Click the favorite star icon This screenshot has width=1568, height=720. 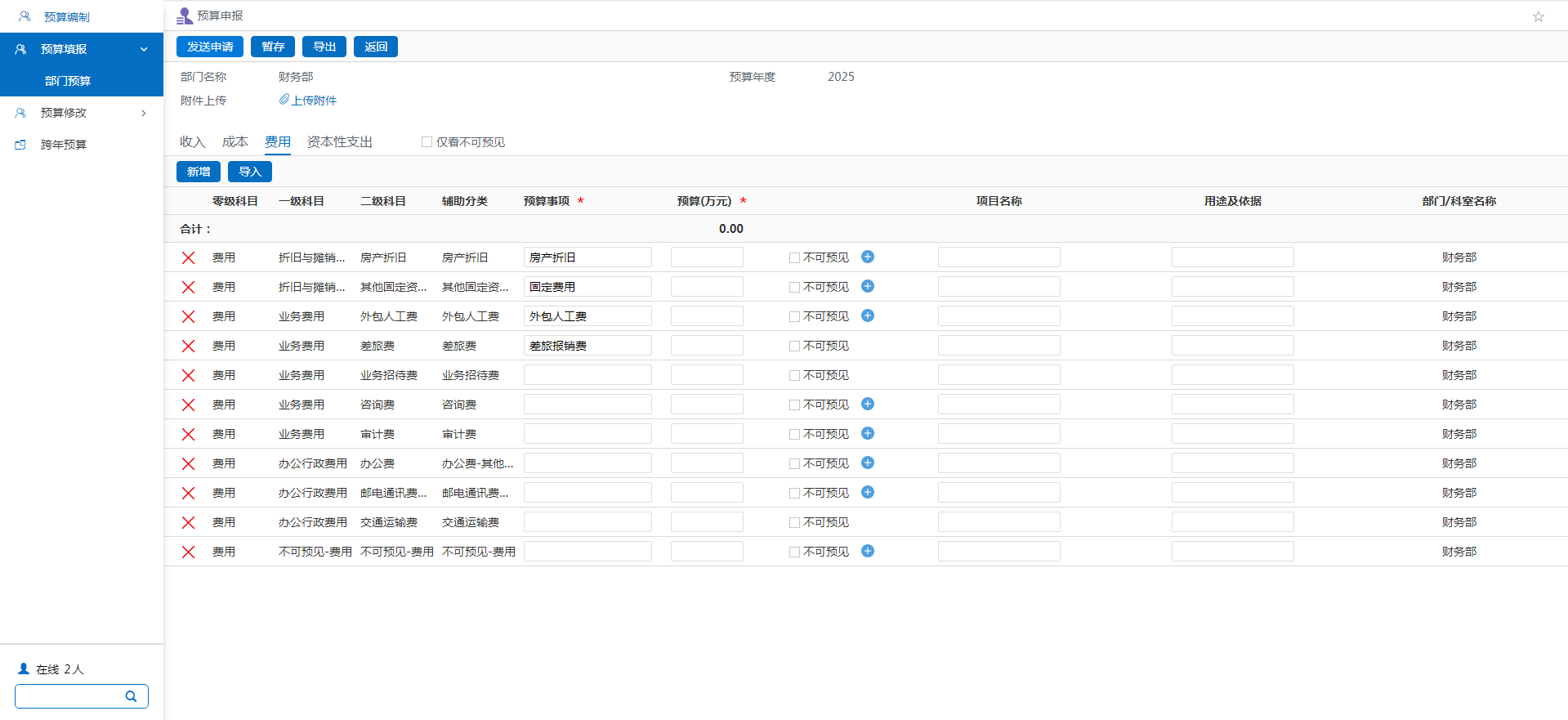tap(1538, 16)
